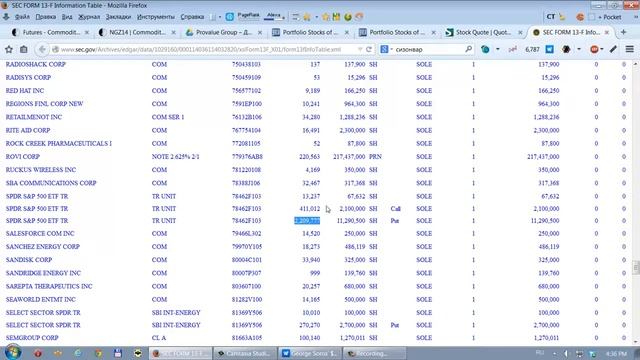This screenshot has height=360, width=640.
Task: Open Правка menu
Action: (46, 17)
